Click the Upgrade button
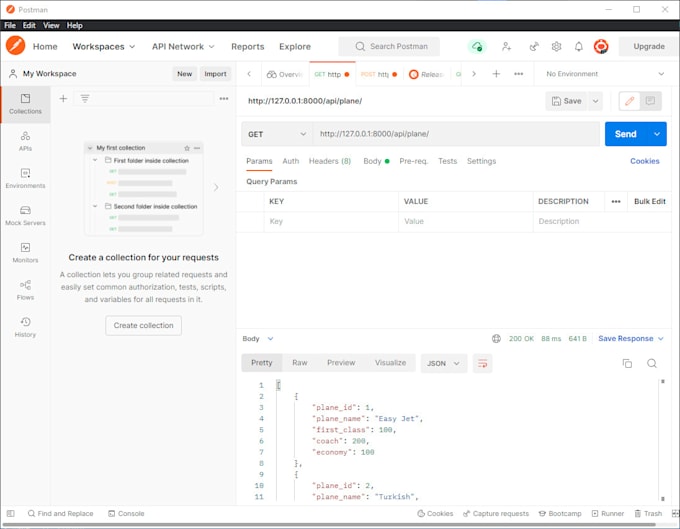The image size is (680, 529). click(x=649, y=46)
